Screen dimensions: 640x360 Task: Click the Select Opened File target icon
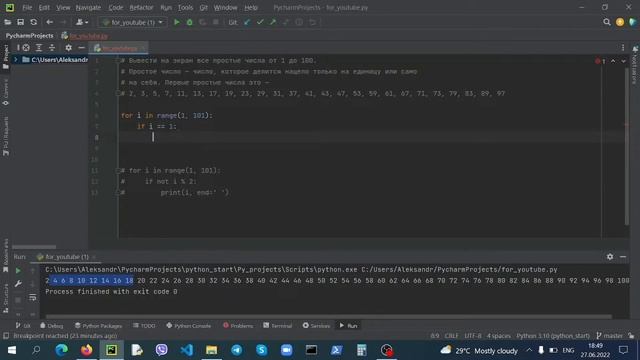point(26,48)
